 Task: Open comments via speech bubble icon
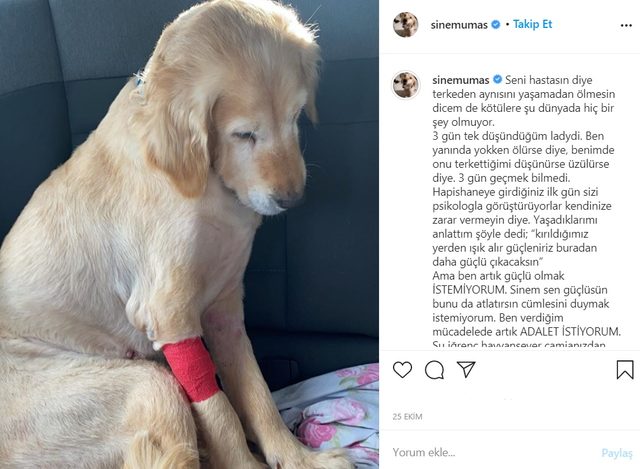(x=434, y=370)
